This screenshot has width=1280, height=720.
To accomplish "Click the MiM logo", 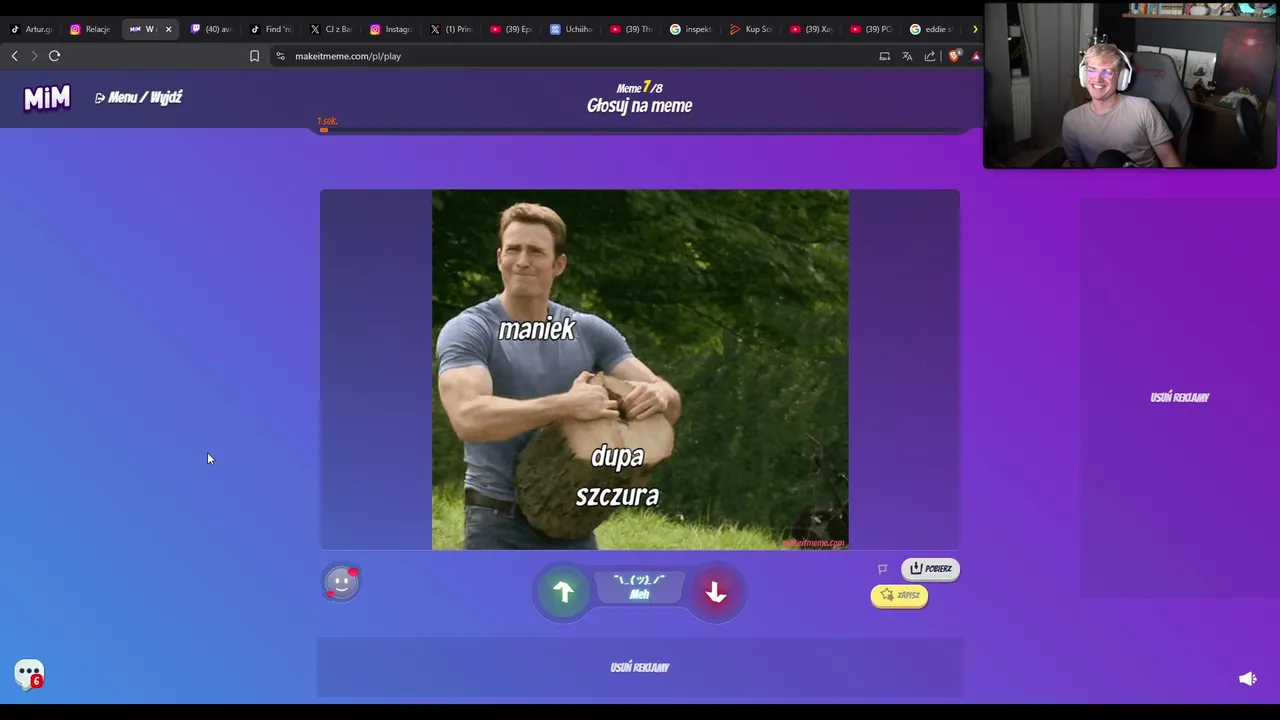I will pos(47,97).
